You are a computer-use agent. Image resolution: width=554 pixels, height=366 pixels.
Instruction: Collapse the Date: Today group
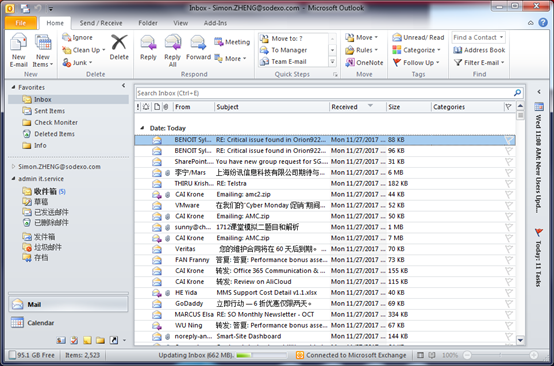point(142,128)
